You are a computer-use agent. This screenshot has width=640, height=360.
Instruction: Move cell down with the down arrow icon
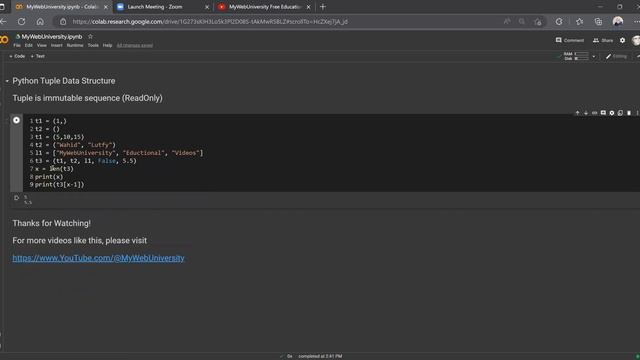click(x=586, y=113)
